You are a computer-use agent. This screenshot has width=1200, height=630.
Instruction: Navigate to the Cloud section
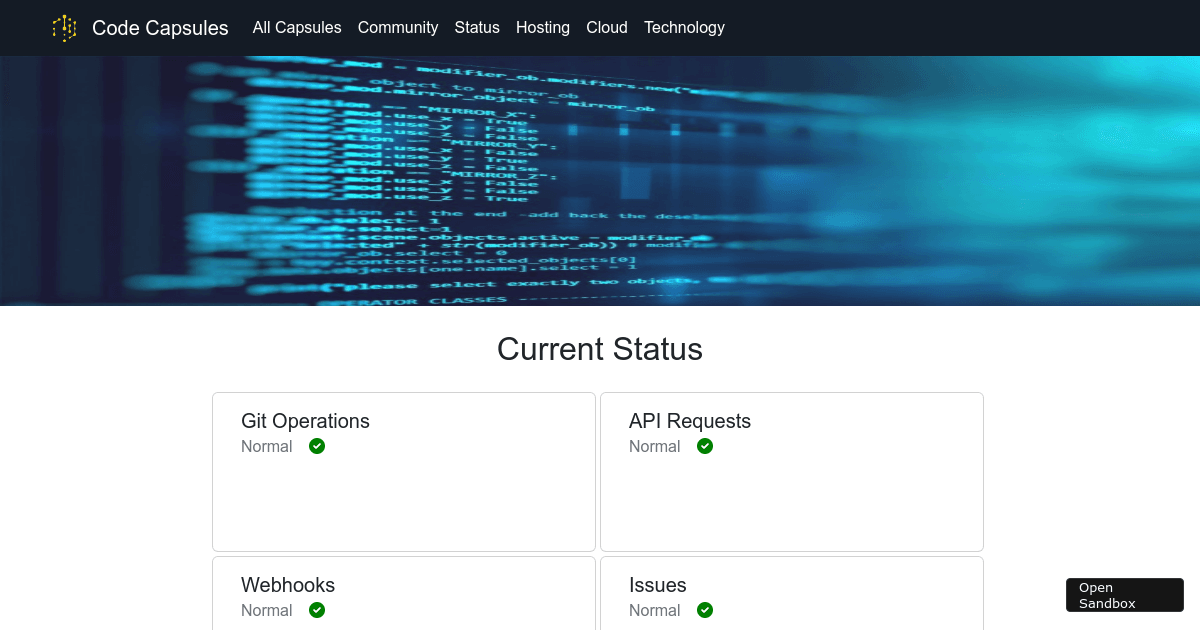607,28
